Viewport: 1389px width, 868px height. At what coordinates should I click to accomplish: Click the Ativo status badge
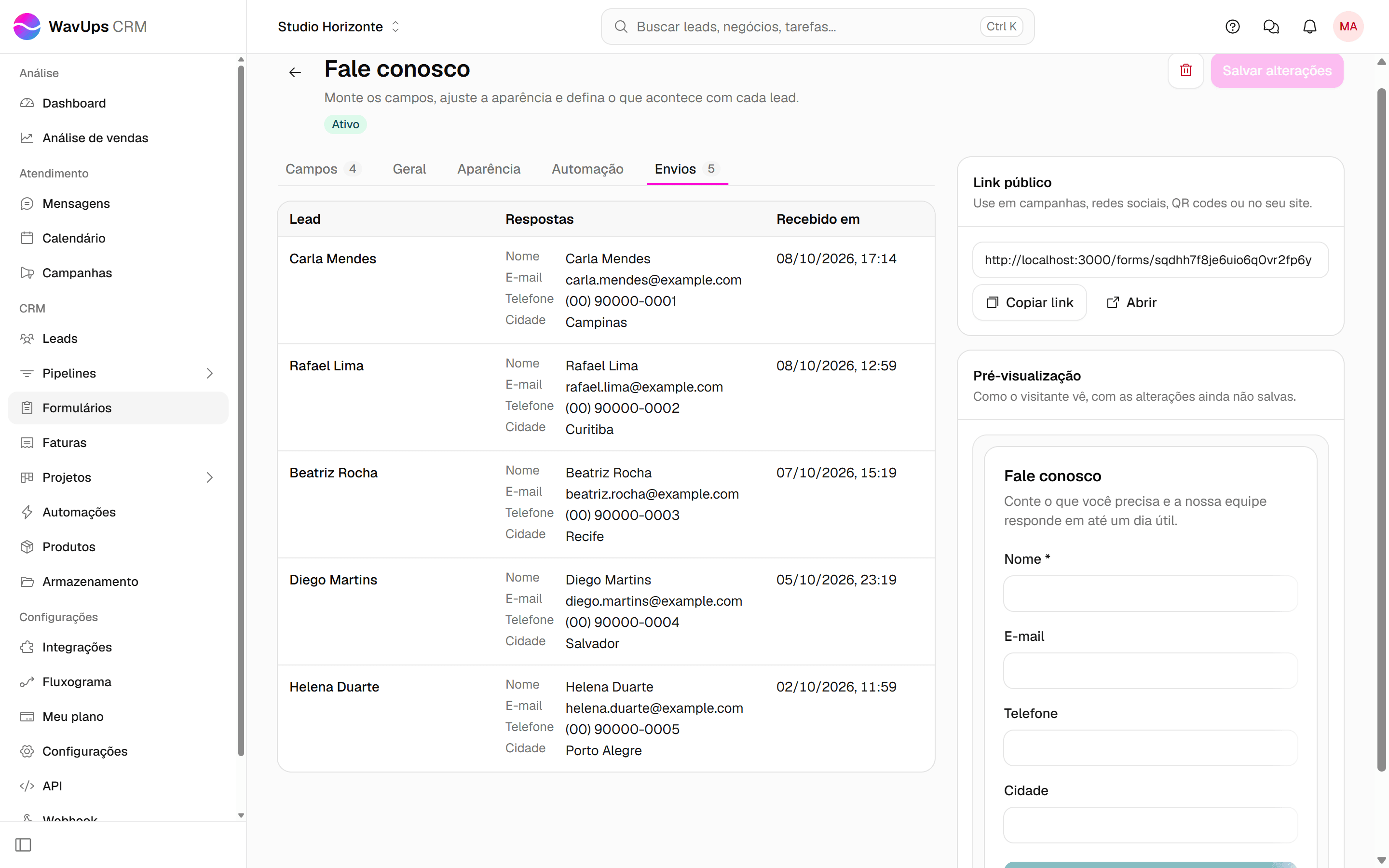[x=345, y=124]
